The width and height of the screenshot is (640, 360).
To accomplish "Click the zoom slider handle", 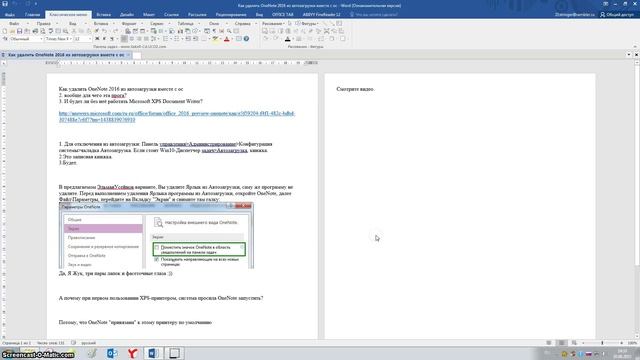I will click(x=602, y=343).
